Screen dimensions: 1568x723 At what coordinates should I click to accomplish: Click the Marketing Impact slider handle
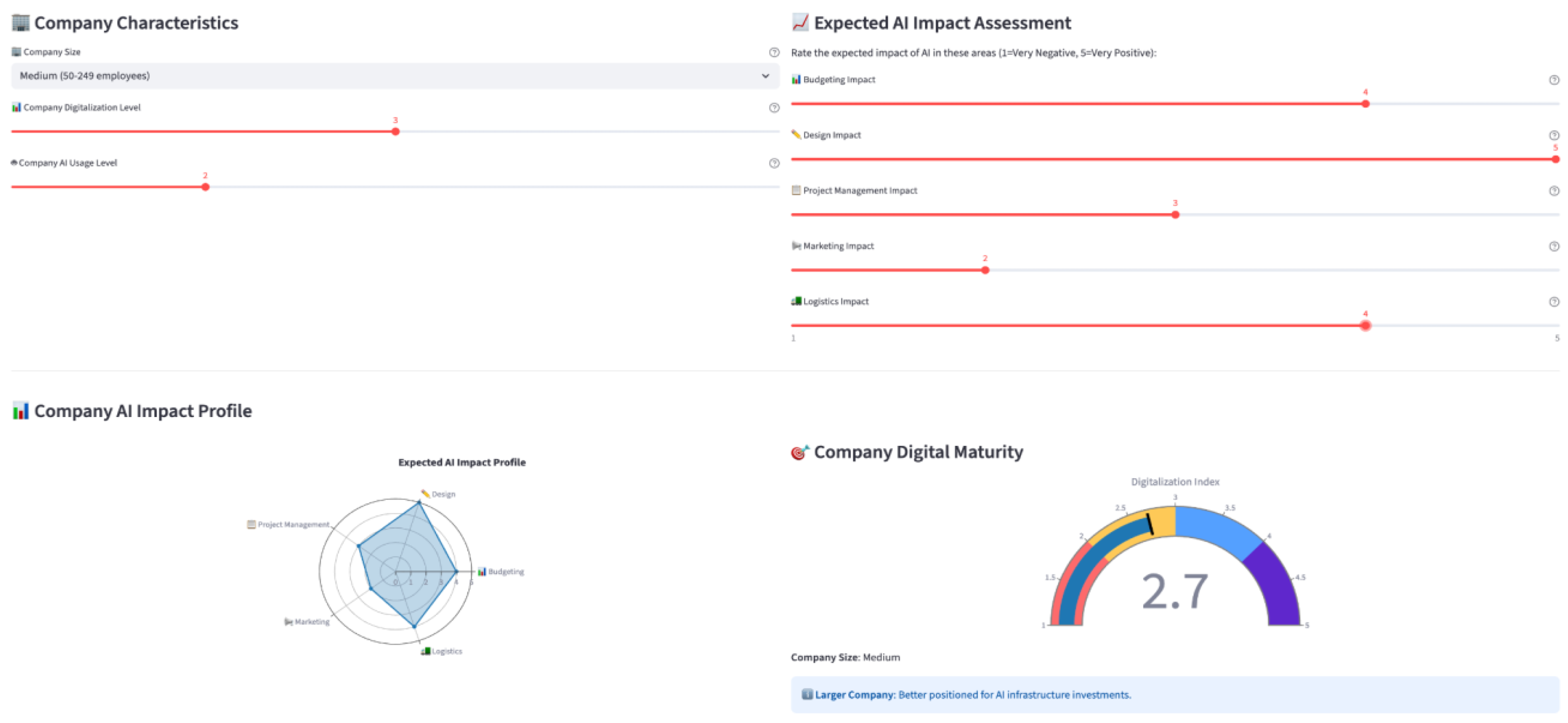click(x=985, y=270)
